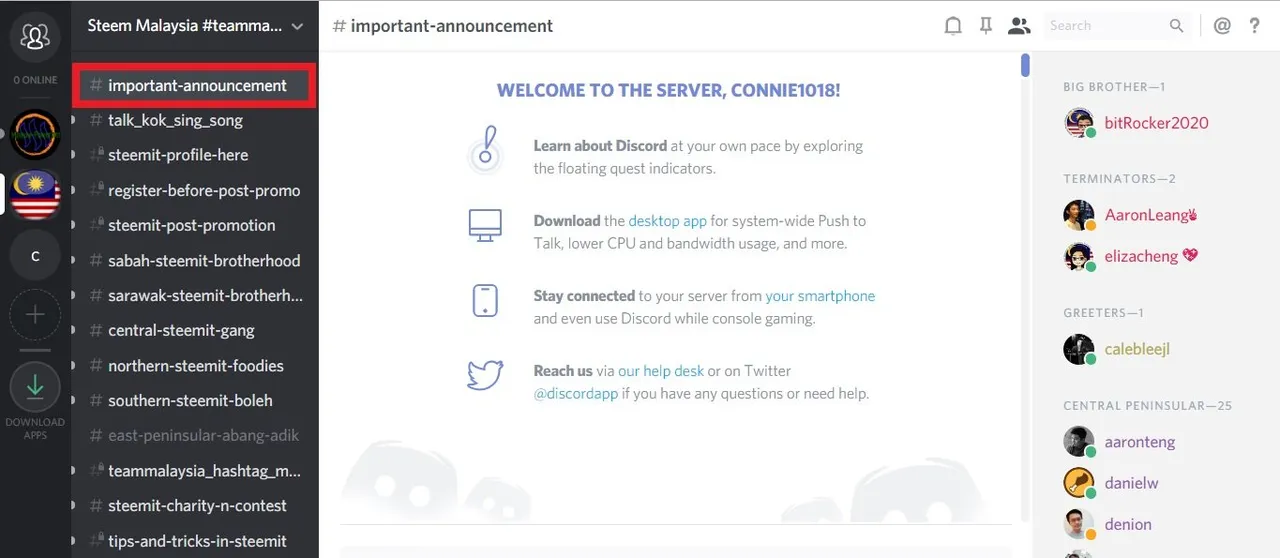The height and width of the screenshot is (558, 1280).
Task: Open the Friends home icon
Action: point(35,37)
